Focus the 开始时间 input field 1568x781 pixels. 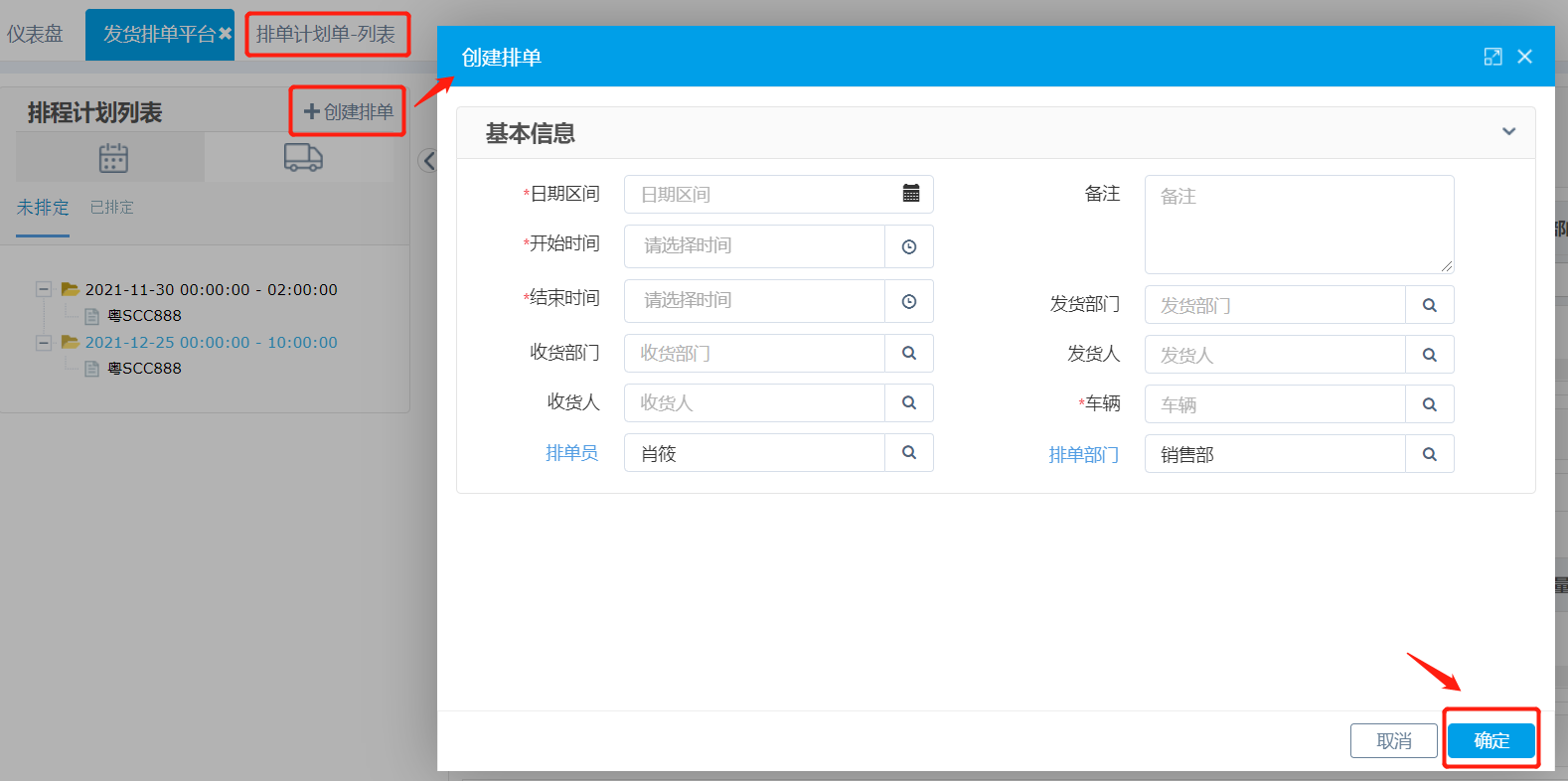(x=755, y=246)
